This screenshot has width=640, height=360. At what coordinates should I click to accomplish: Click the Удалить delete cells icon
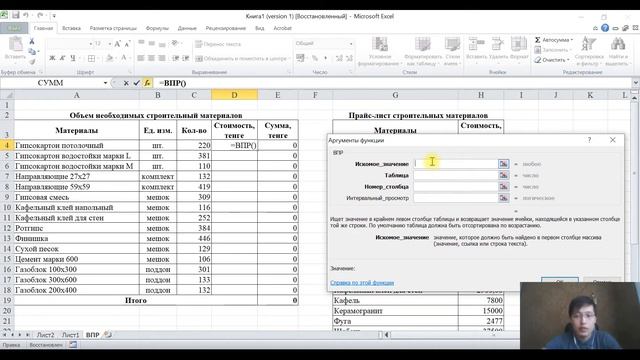(x=498, y=44)
